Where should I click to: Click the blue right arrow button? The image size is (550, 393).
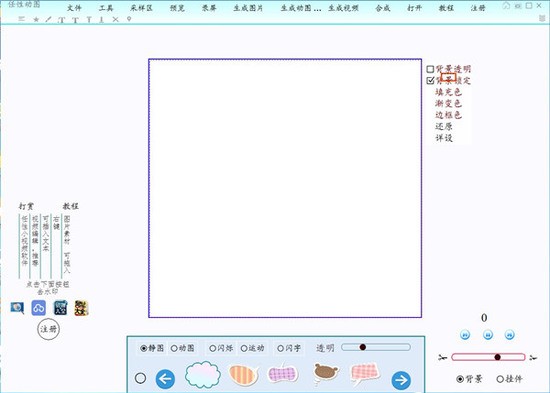tap(401, 380)
